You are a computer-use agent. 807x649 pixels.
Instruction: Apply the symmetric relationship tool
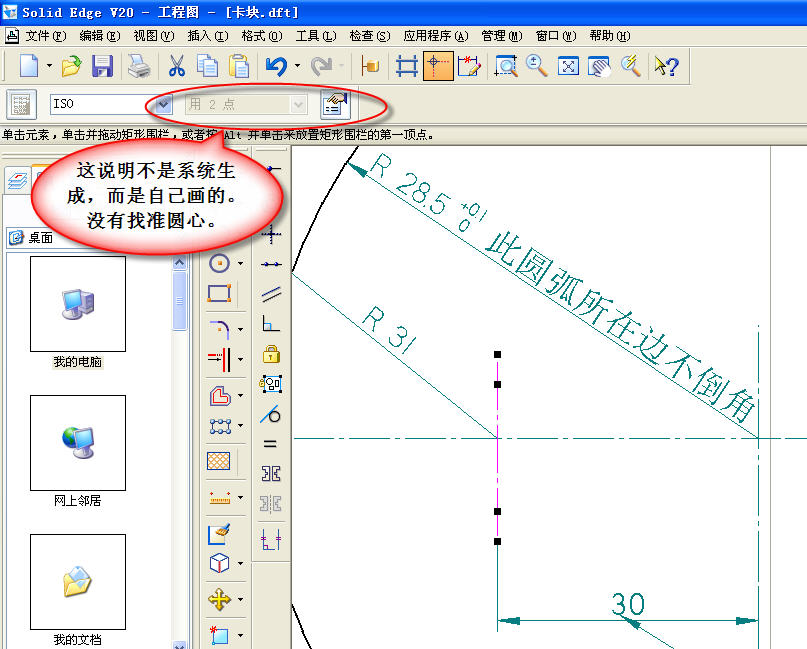[x=271, y=473]
